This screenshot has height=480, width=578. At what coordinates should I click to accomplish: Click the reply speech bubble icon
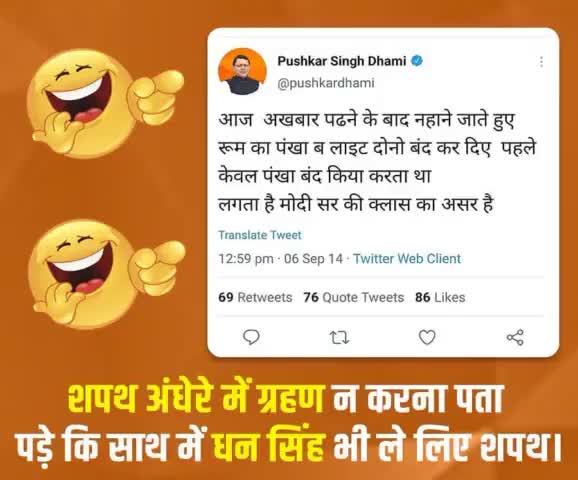click(x=251, y=337)
